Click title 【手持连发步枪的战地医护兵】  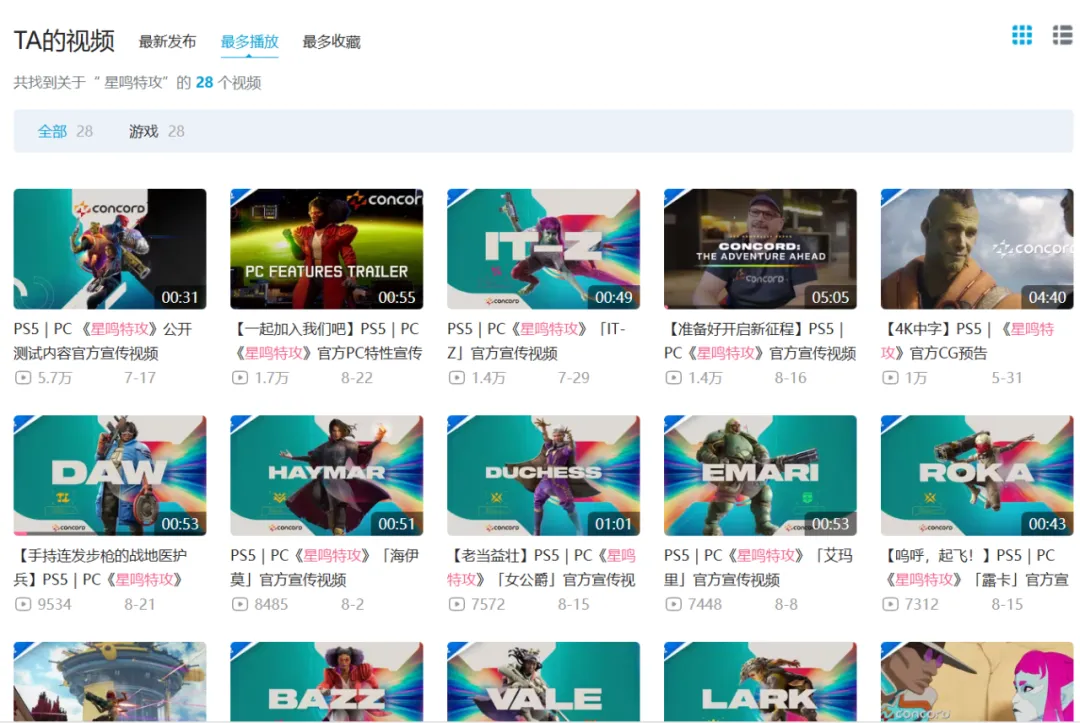pos(101,567)
